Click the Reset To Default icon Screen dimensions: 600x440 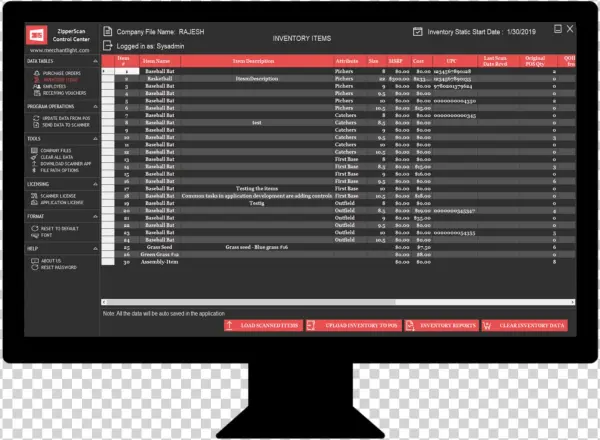pyautogui.click(x=35, y=228)
